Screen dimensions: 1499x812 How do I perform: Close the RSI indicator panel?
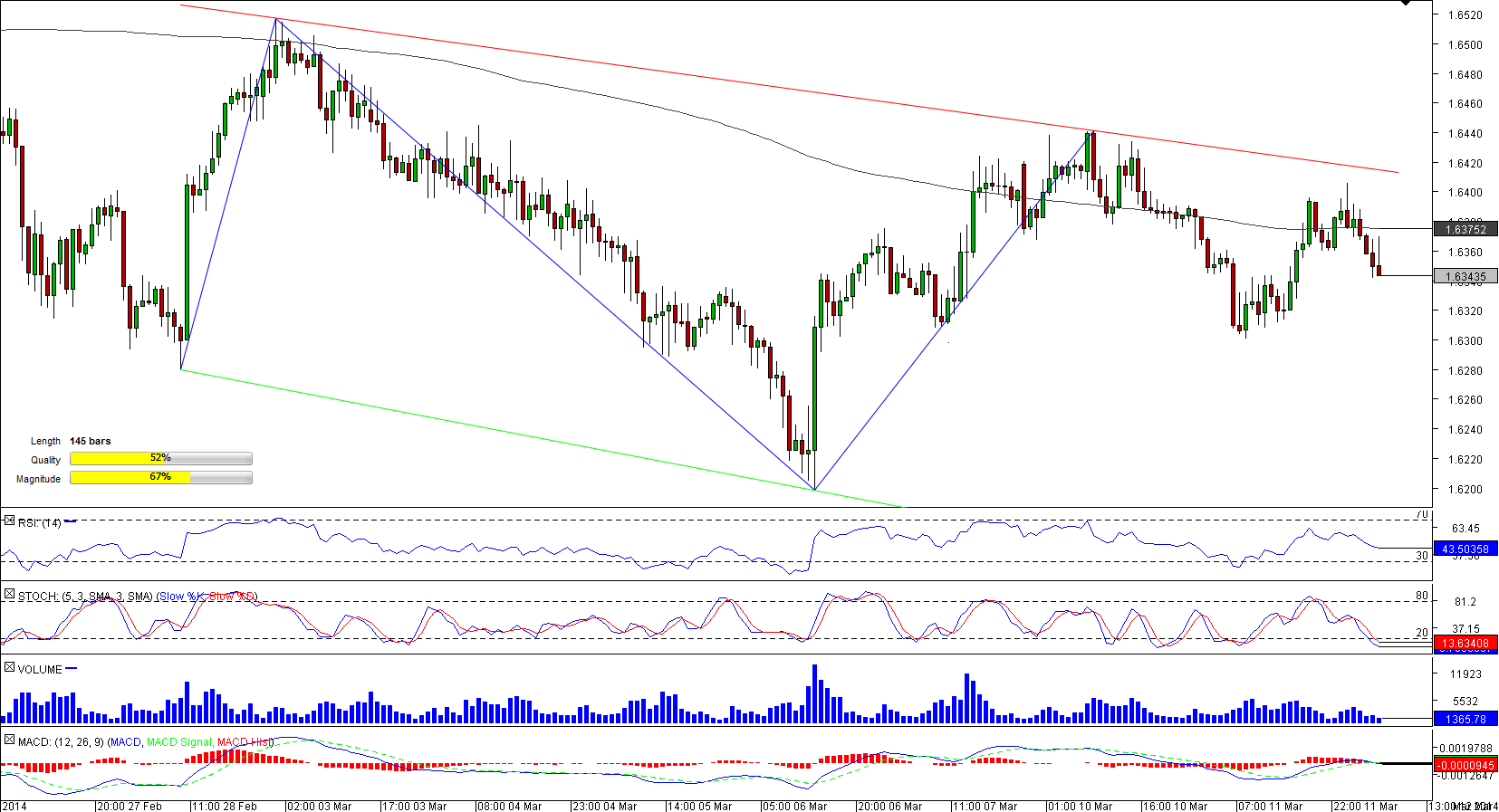pos(9,521)
